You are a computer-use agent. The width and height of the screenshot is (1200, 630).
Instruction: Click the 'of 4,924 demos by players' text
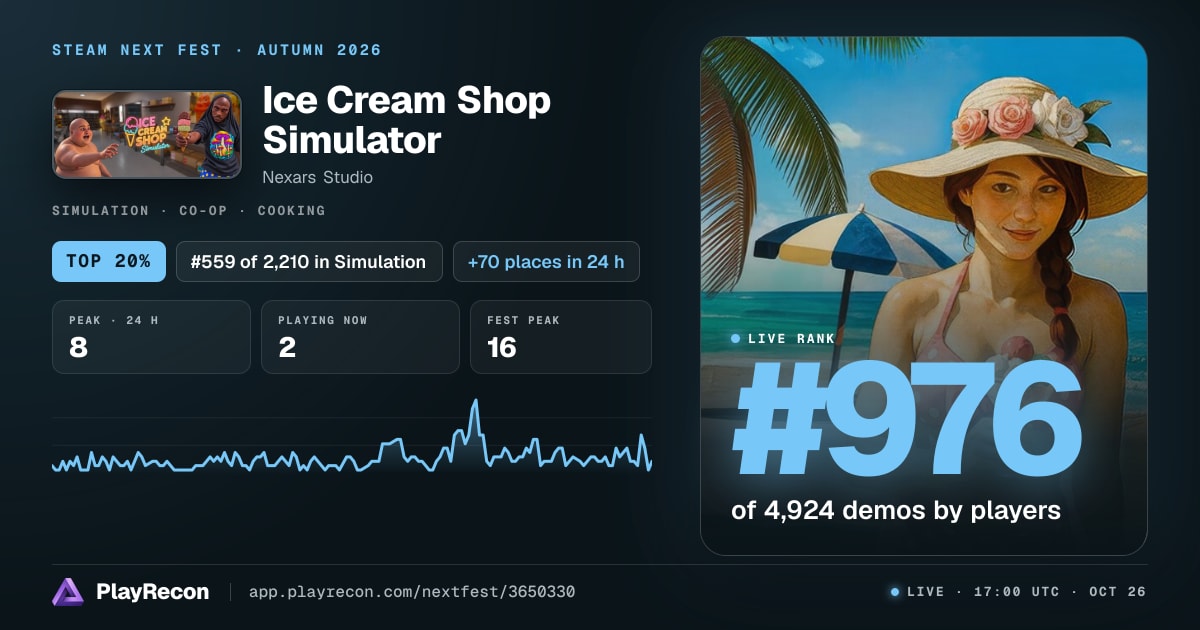tap(896, 511)
